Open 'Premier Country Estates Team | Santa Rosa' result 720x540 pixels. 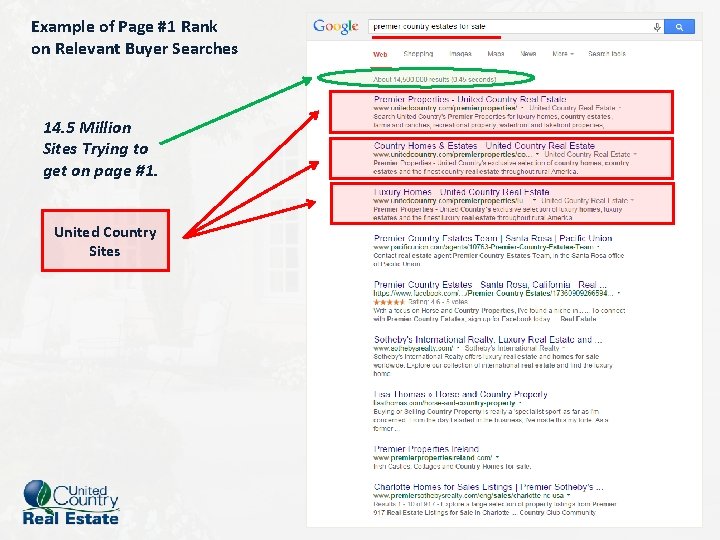(x=493, y=238)
